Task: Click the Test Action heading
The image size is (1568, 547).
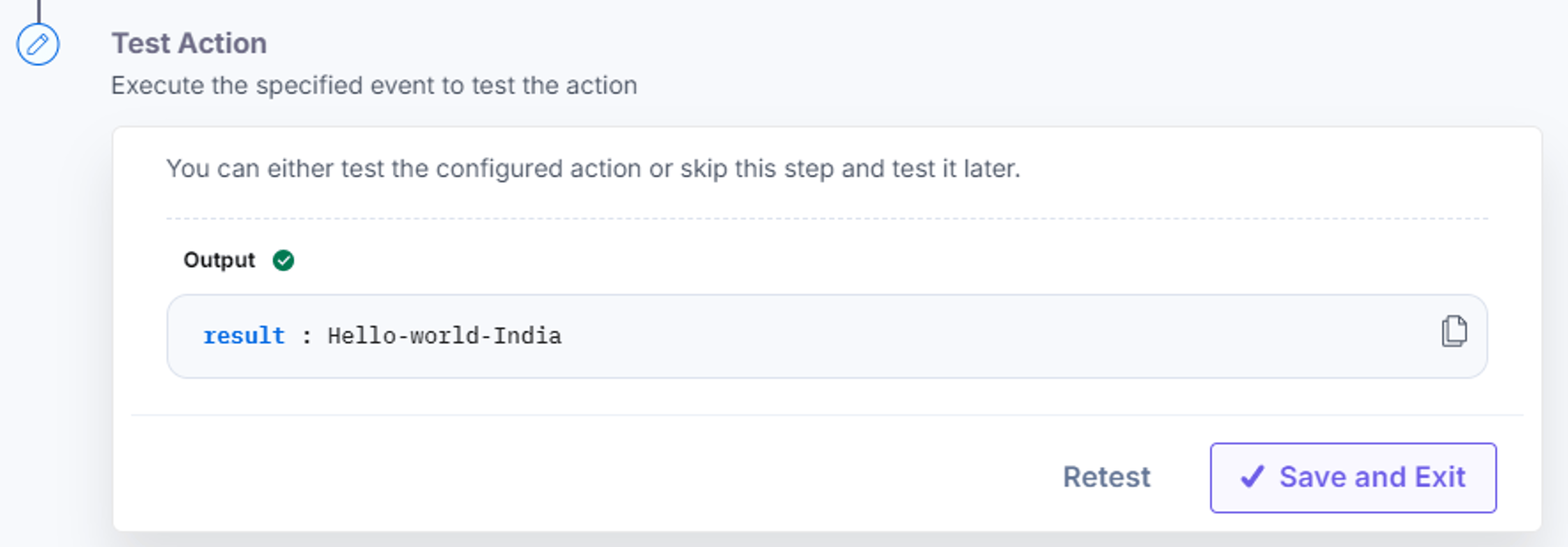Action: (x=189, y=43)
